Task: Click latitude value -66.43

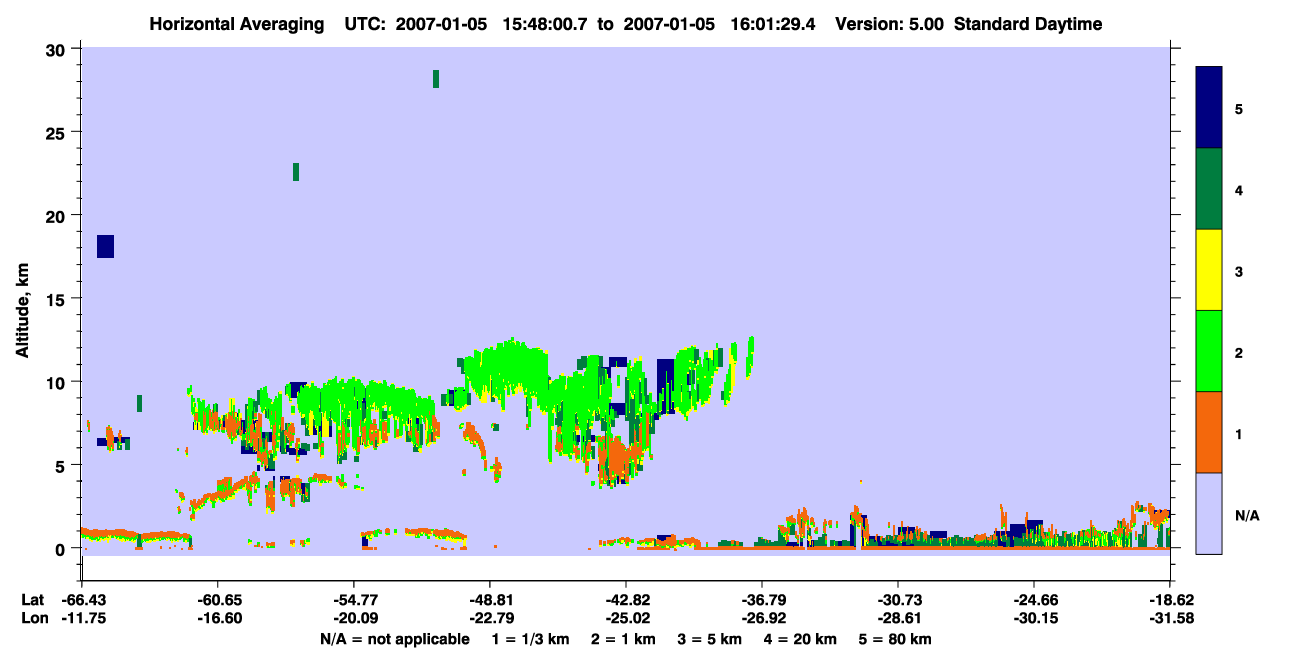Action: (x=83, y=600)
